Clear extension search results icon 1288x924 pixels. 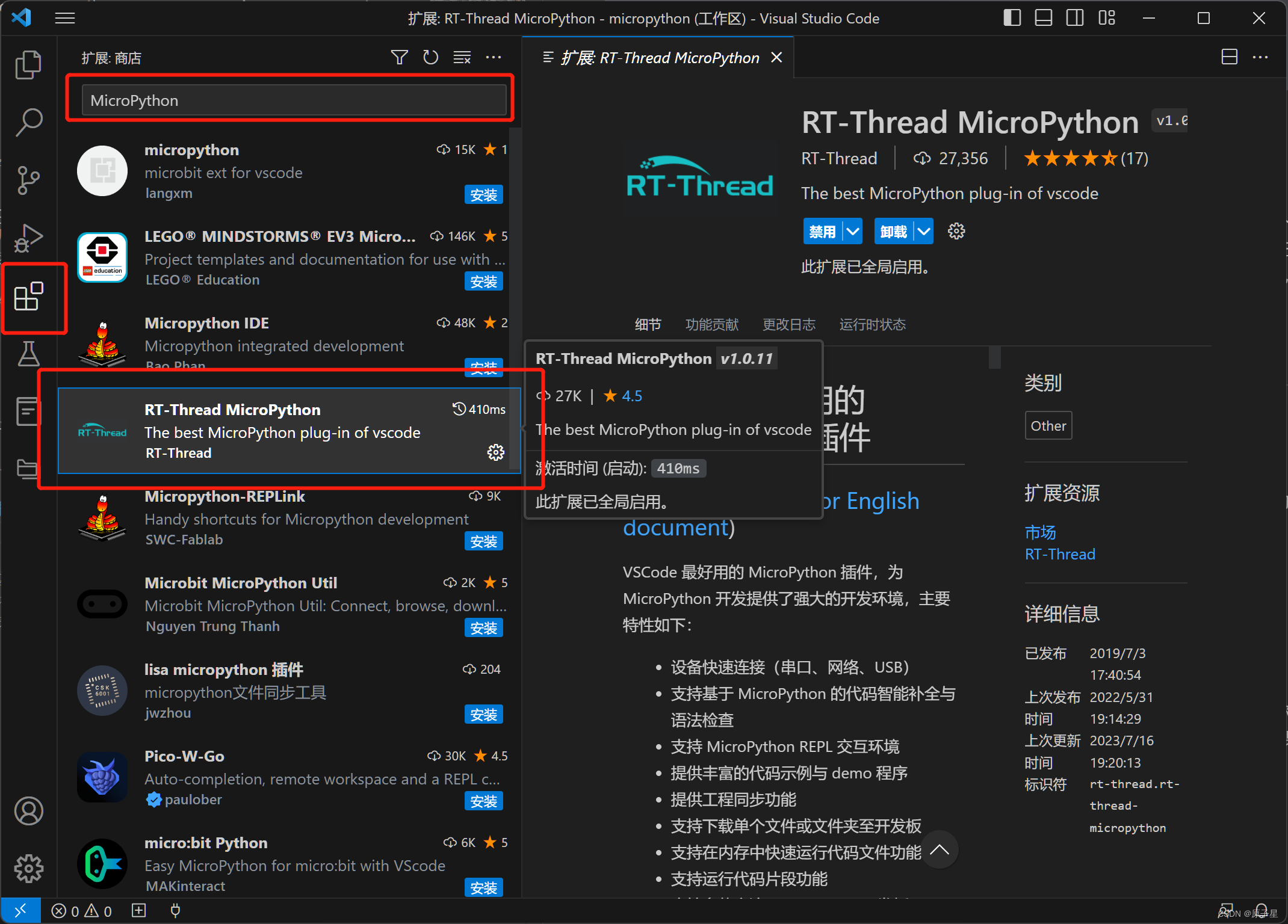pyautogui.click(x=462, y=58)
